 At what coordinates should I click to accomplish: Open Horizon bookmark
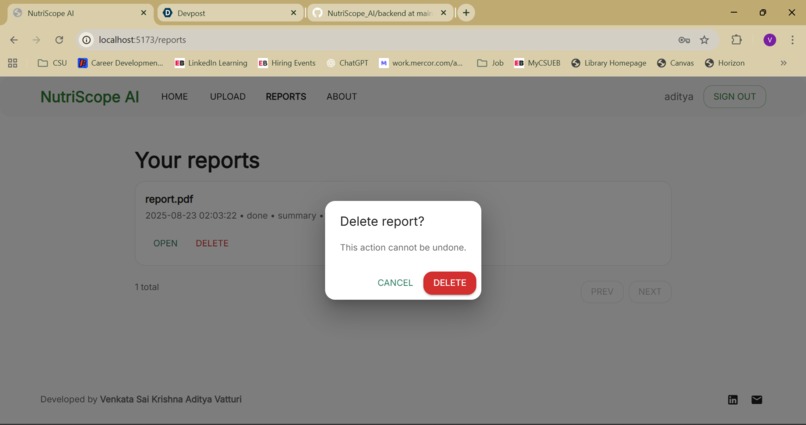(x=725, y=63)
